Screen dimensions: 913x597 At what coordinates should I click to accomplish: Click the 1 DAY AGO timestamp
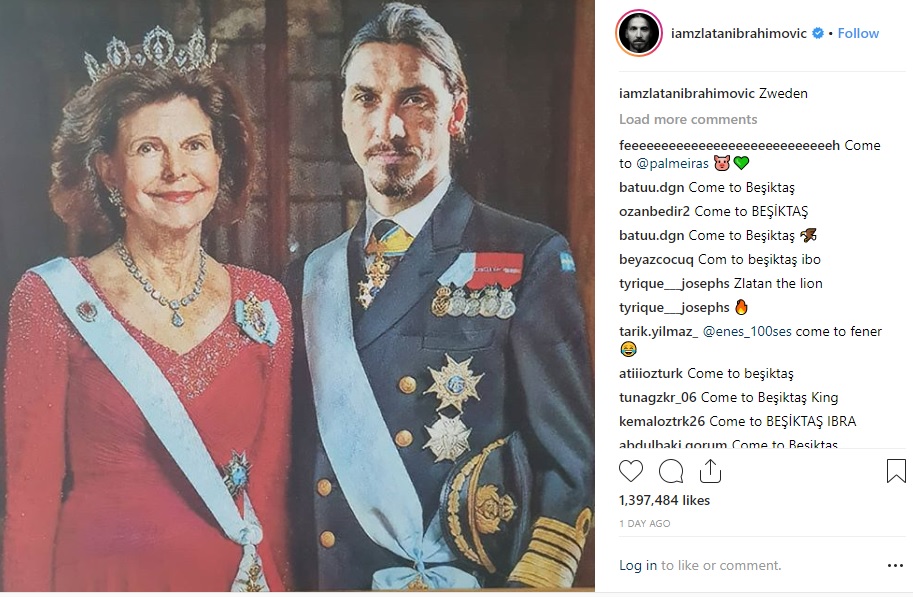(644, 523)
